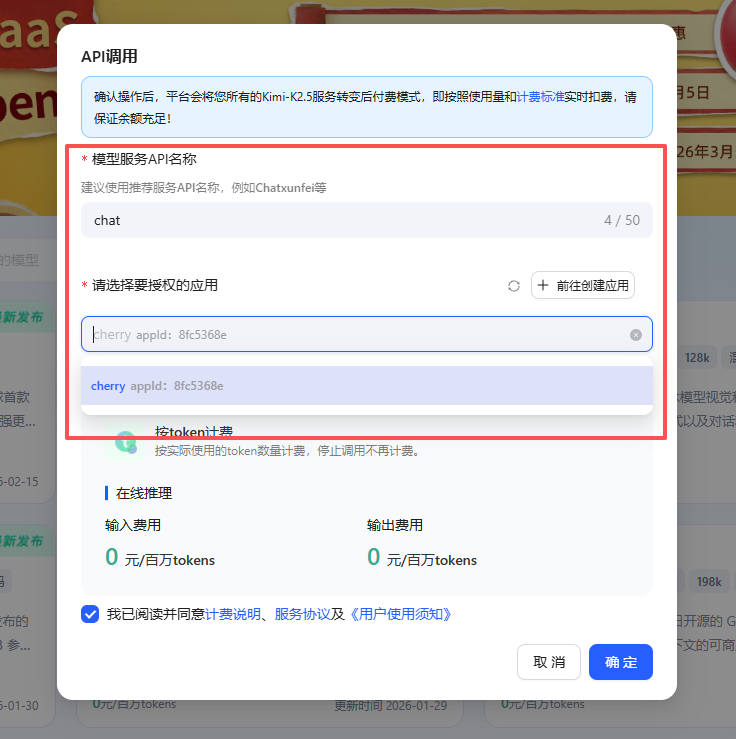
Task: Click the token billing icon
Action: pyautogui.click(x=125, y=441)
